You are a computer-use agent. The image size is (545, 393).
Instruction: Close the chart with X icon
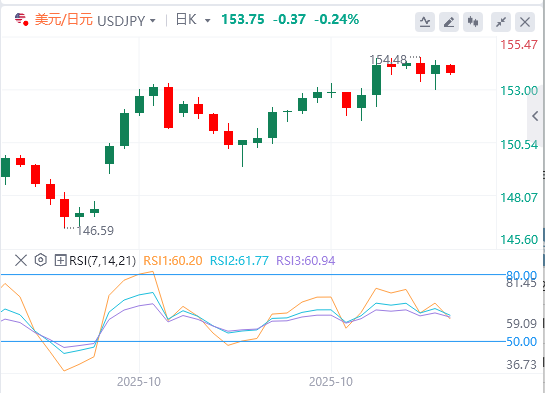click(525, 22)
